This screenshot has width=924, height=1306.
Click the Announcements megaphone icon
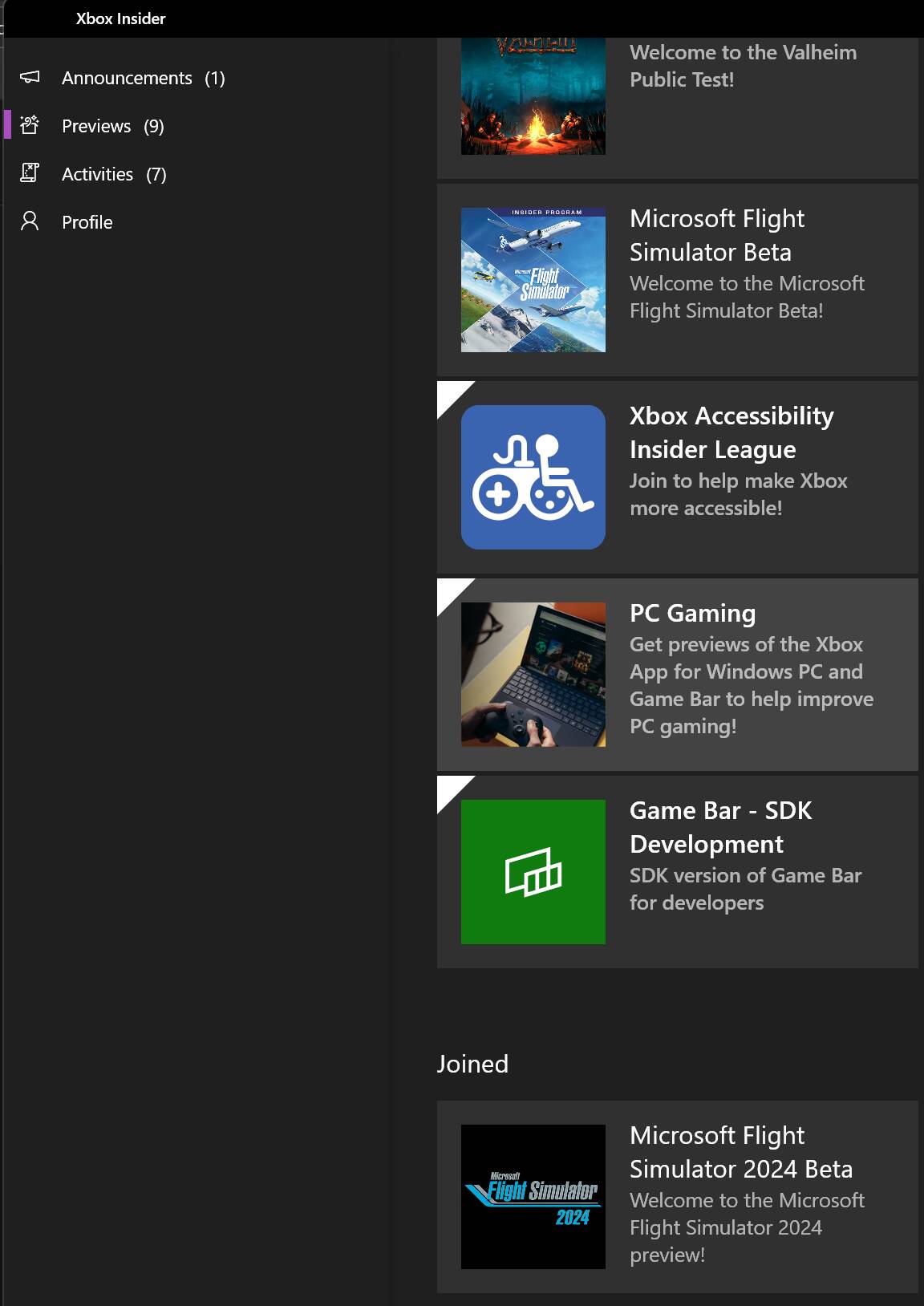pos(30,77)
